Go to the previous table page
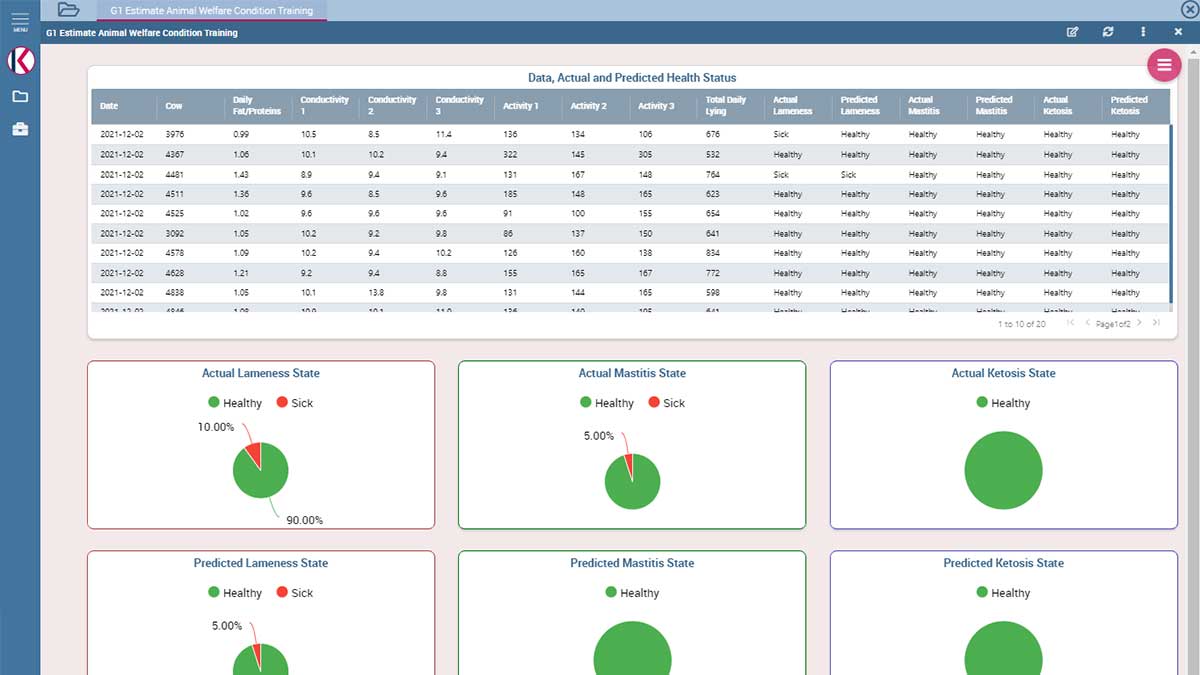The height and width of the screenshot is (675, 1200). point(1088,323)
